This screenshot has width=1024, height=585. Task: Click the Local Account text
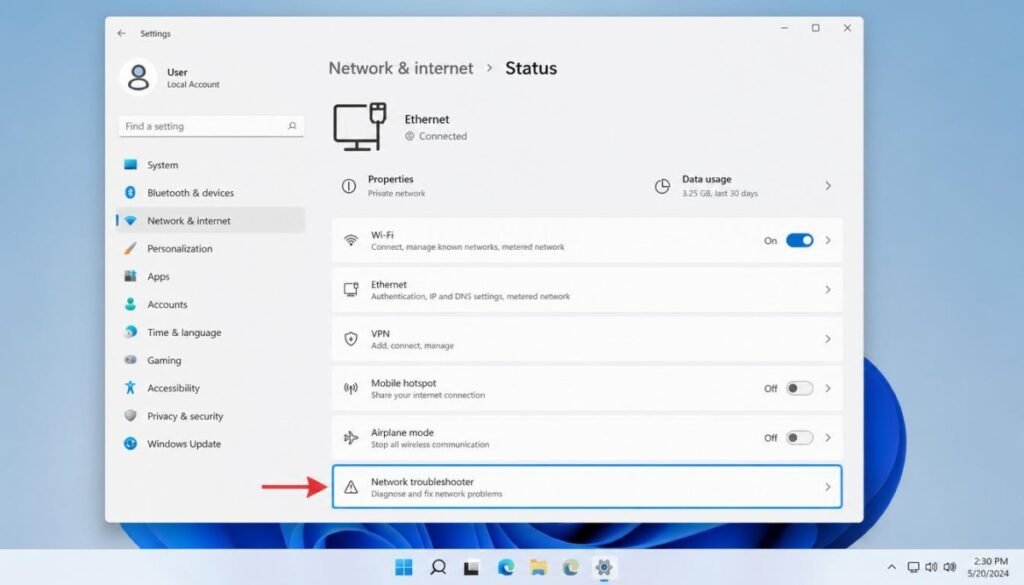point(193,84)
